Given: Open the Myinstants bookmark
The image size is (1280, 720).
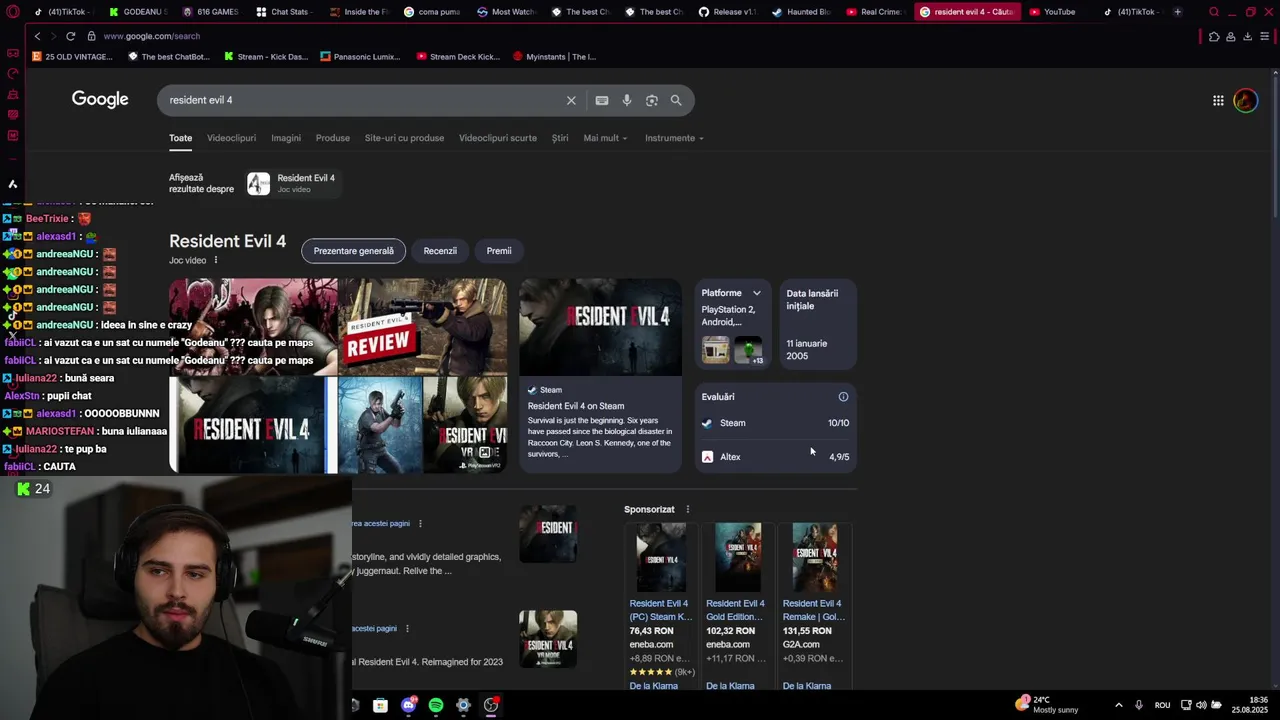Looking at the screenshot, I should [554, 57].
